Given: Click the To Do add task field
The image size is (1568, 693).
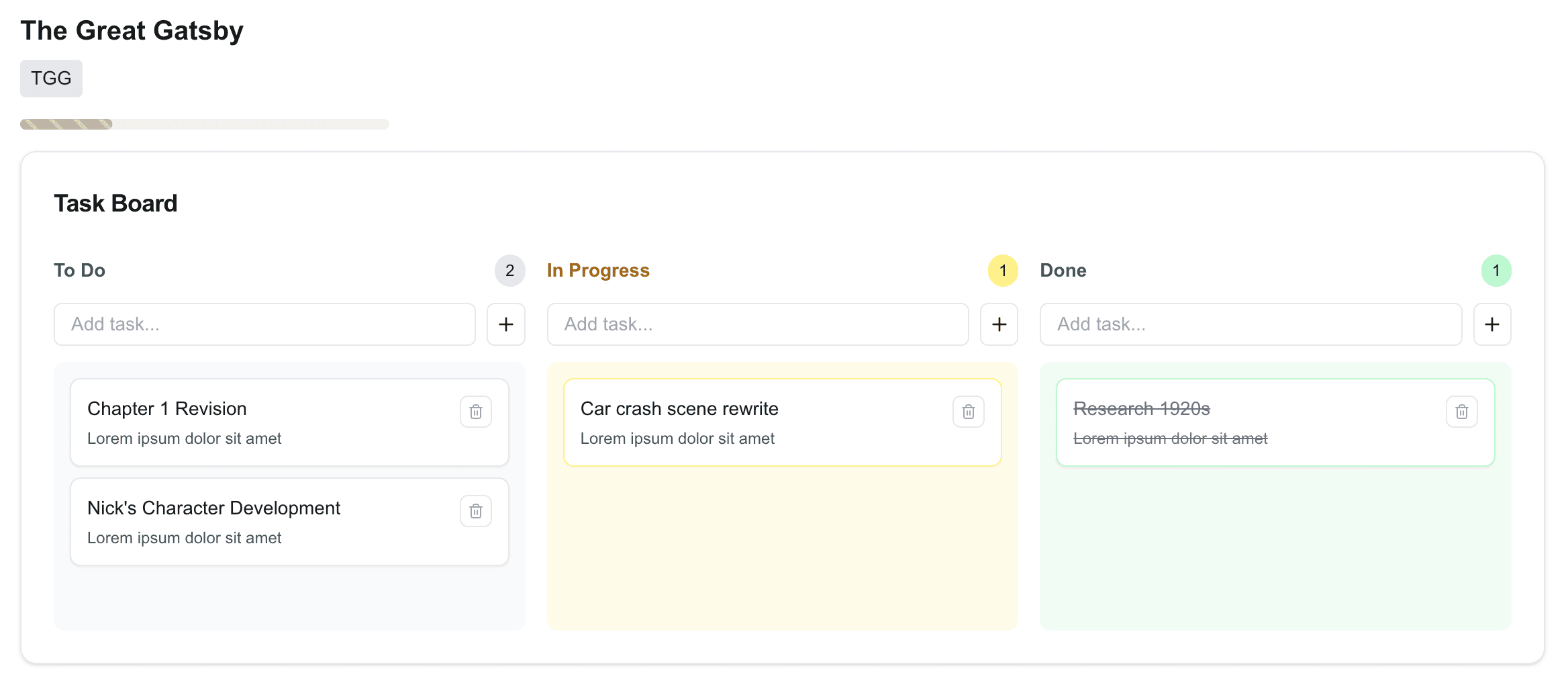Looking at the screenshot, I should coord(264,324).
